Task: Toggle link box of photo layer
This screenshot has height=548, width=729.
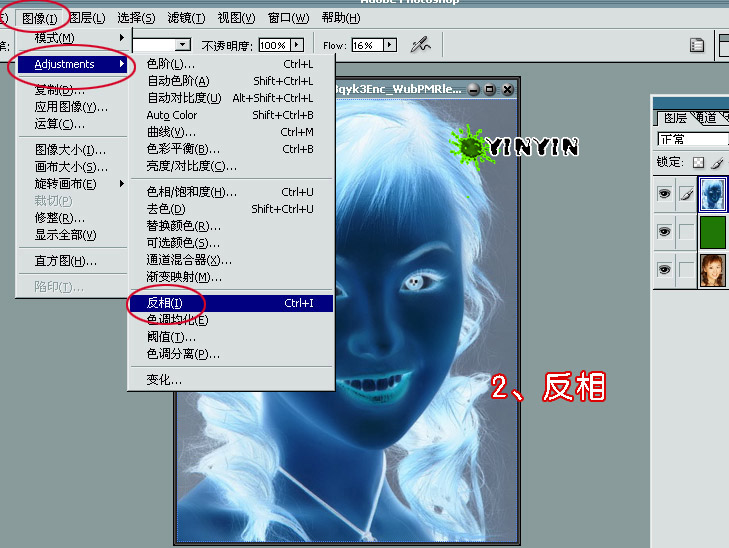Action: pyautogui.click(x=686, y=270)
